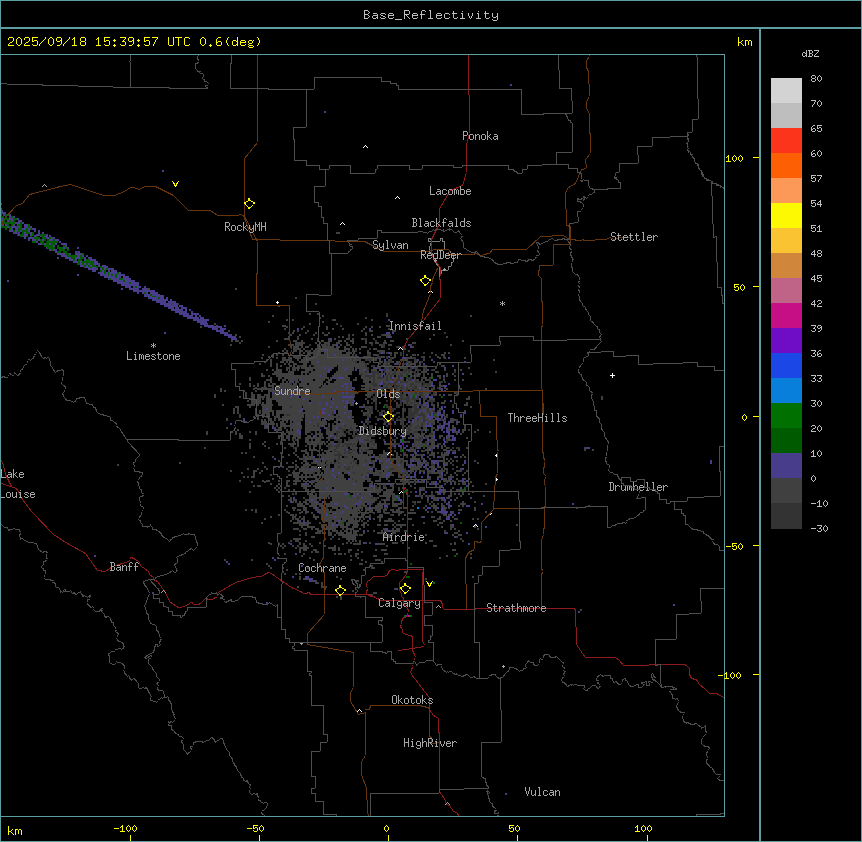Choose the light blue legend swatch
This screenshot has width=862, height=842.
click(786, 390)
